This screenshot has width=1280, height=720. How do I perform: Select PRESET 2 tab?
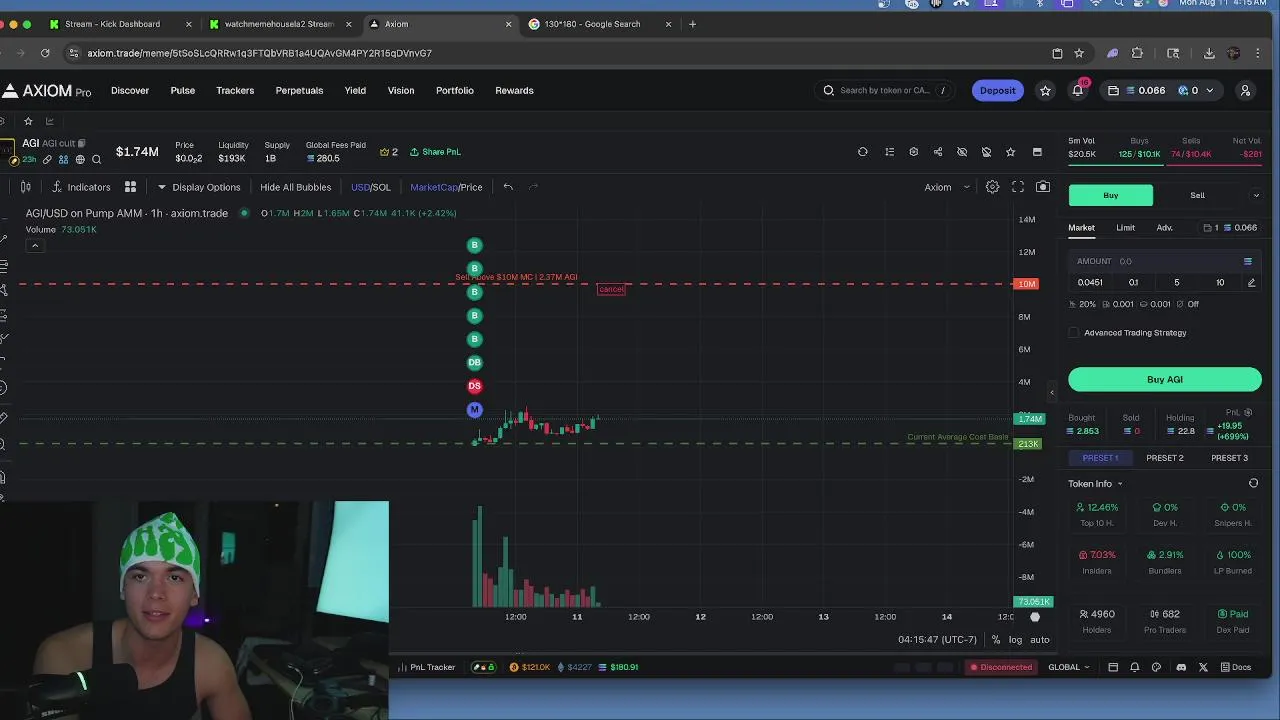(1165, 458)
